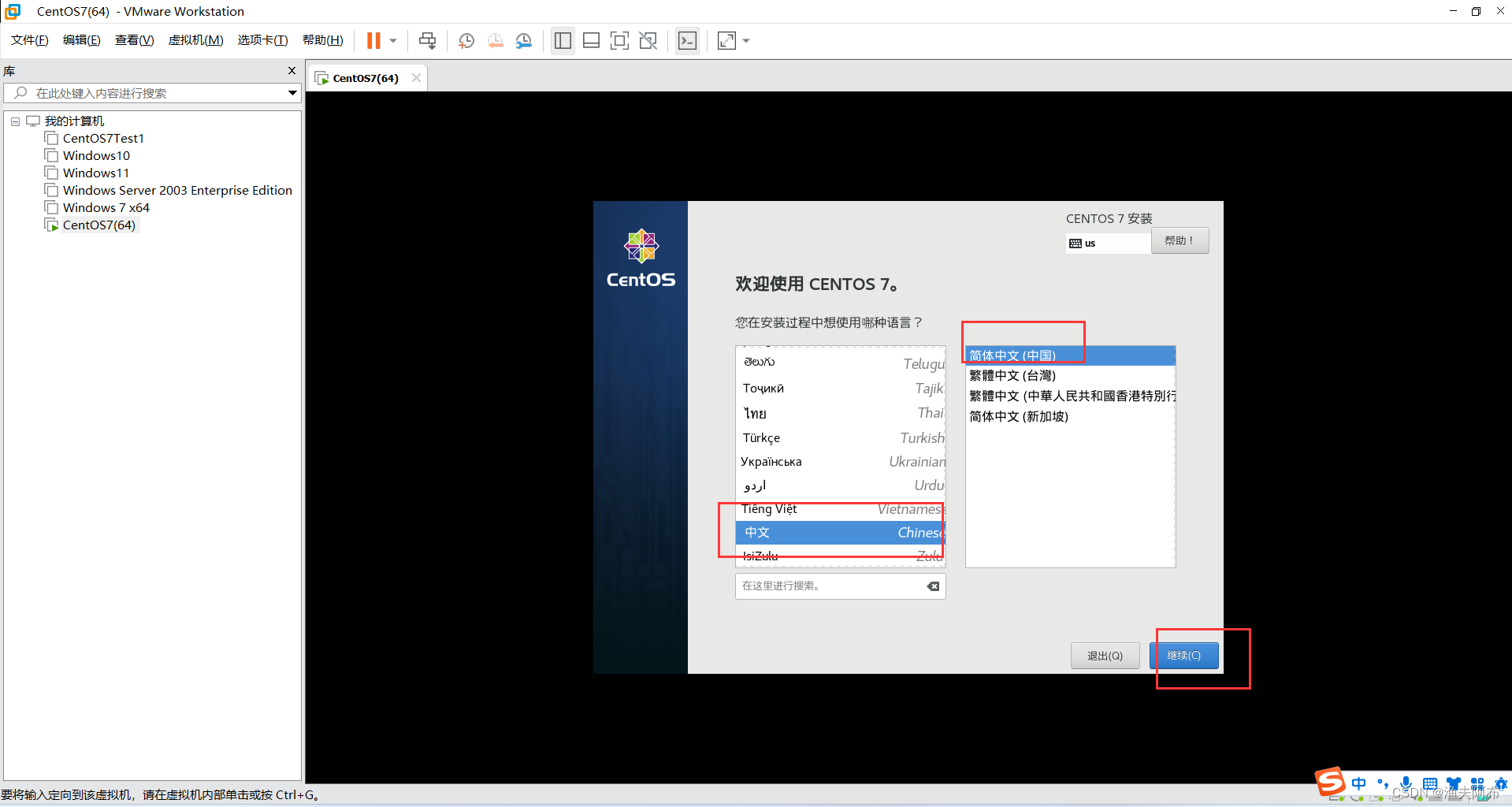
Task: Click the revert to snapshot icon
Action: tap(496, 40)
